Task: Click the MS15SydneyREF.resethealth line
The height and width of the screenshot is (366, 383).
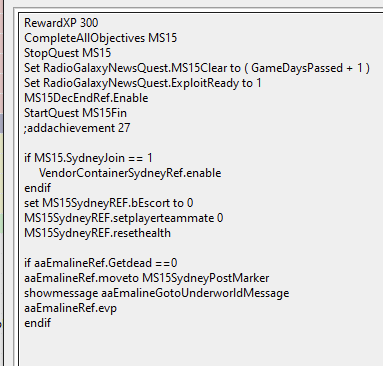Action: 97,233
